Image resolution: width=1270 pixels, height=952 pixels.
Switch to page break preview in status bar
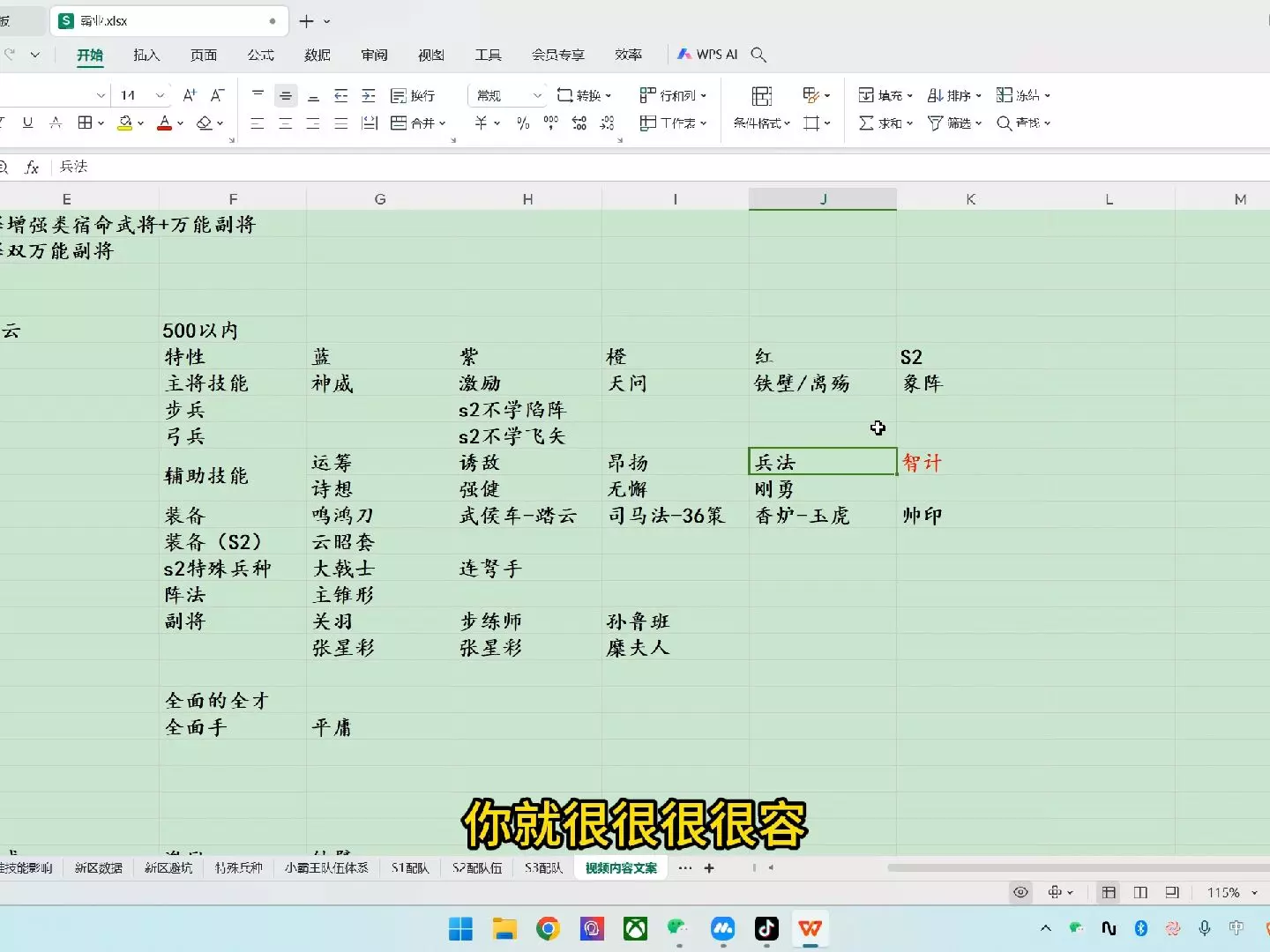pyautogui.click(x=1172, y=893)
